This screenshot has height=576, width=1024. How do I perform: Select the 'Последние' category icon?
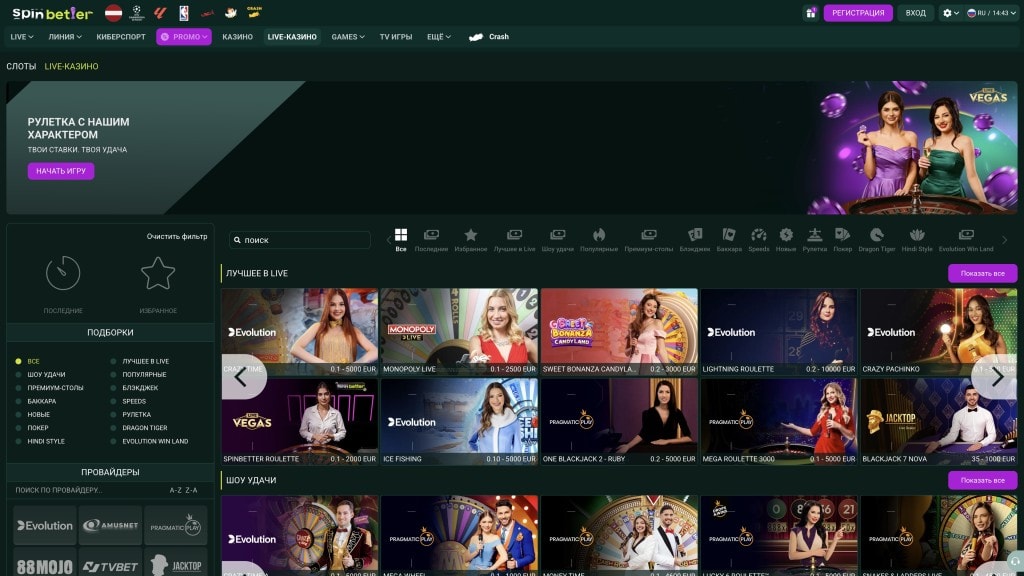(x=431, y=240)
